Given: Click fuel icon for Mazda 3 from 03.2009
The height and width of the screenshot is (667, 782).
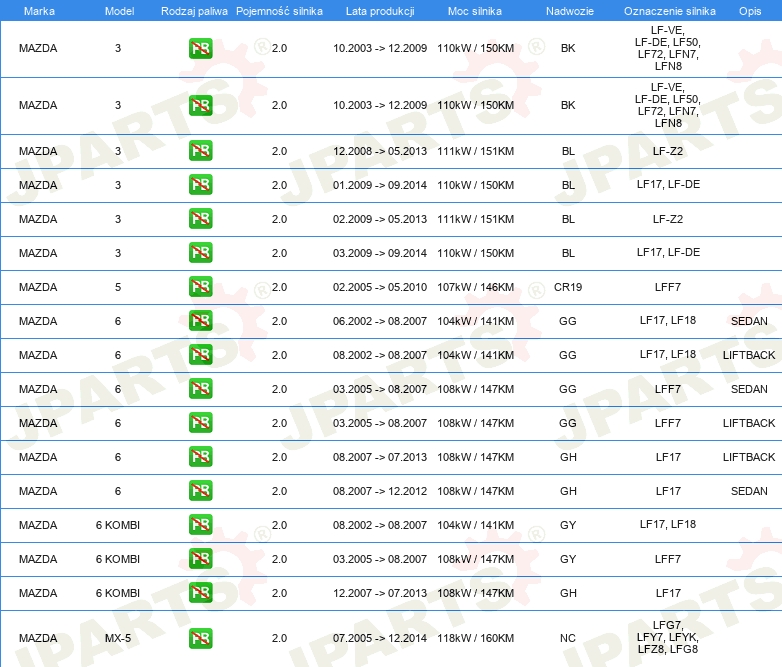Looking at the screenshot, I should coord(200,253).
